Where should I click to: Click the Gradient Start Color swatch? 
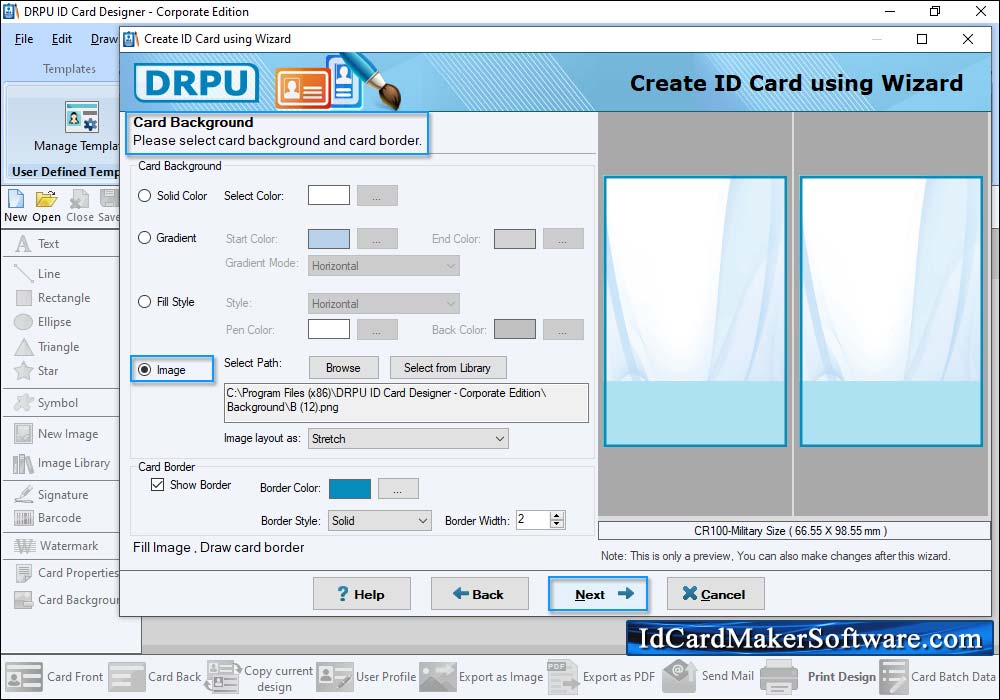coord(329,238)
